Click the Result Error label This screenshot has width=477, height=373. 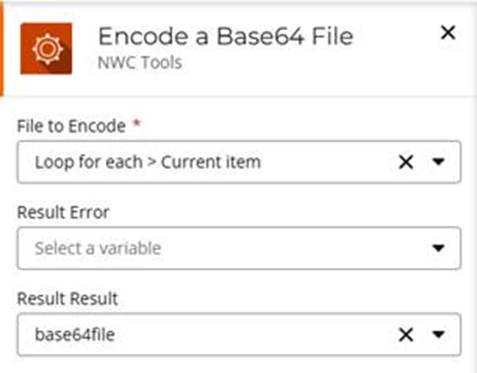63,212
